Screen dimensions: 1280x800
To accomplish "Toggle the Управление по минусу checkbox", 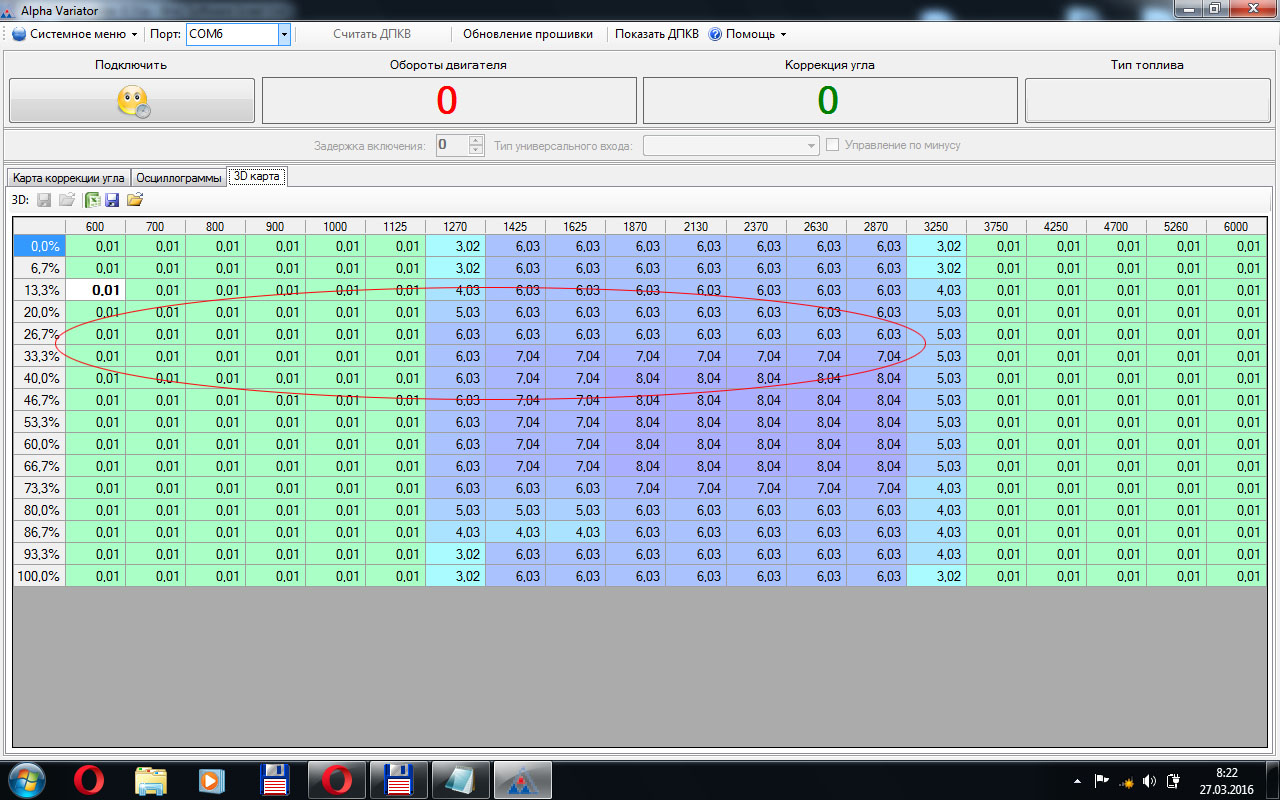I will 834,145.
